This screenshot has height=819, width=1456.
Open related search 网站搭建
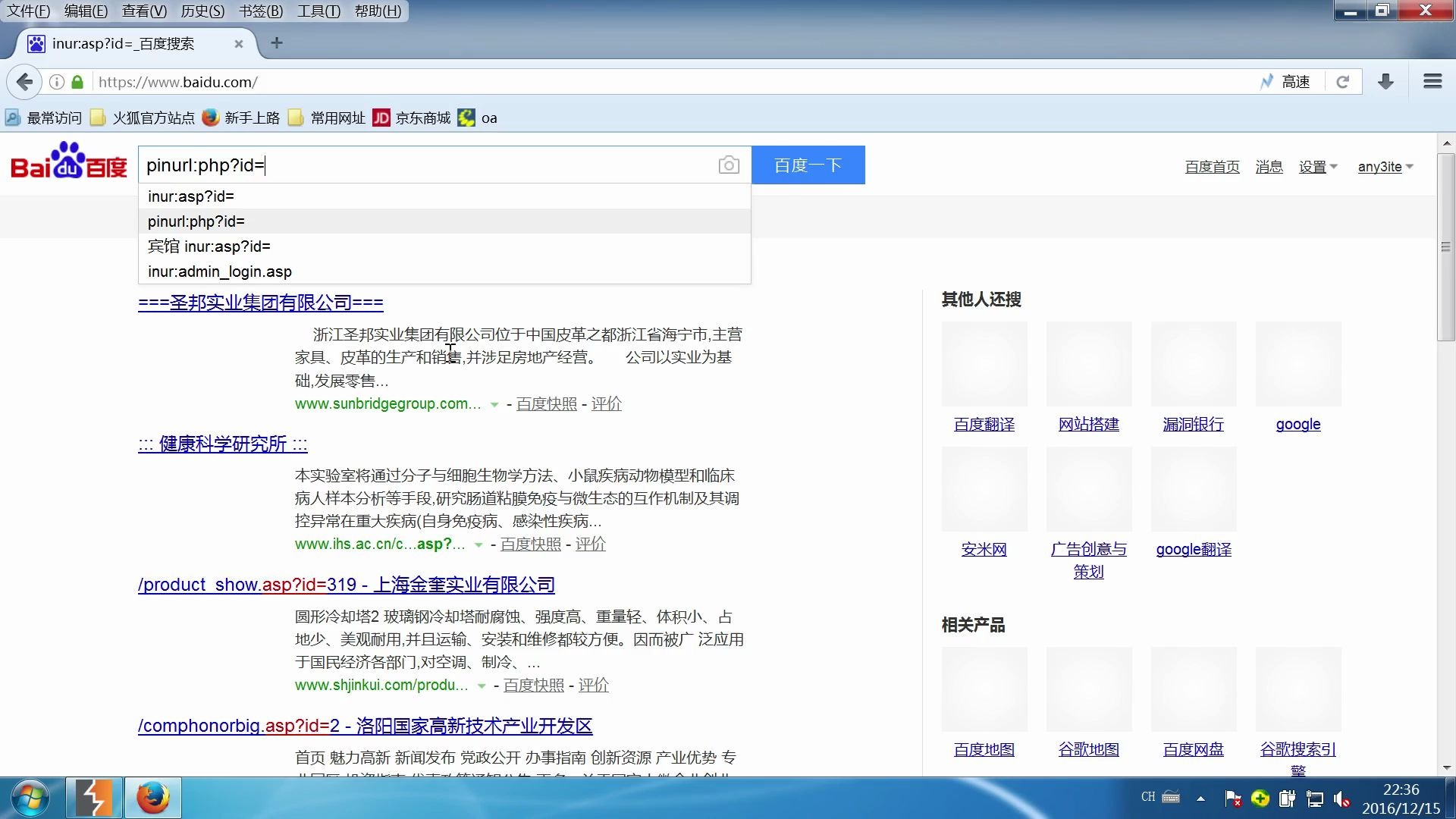(1089, 425)
